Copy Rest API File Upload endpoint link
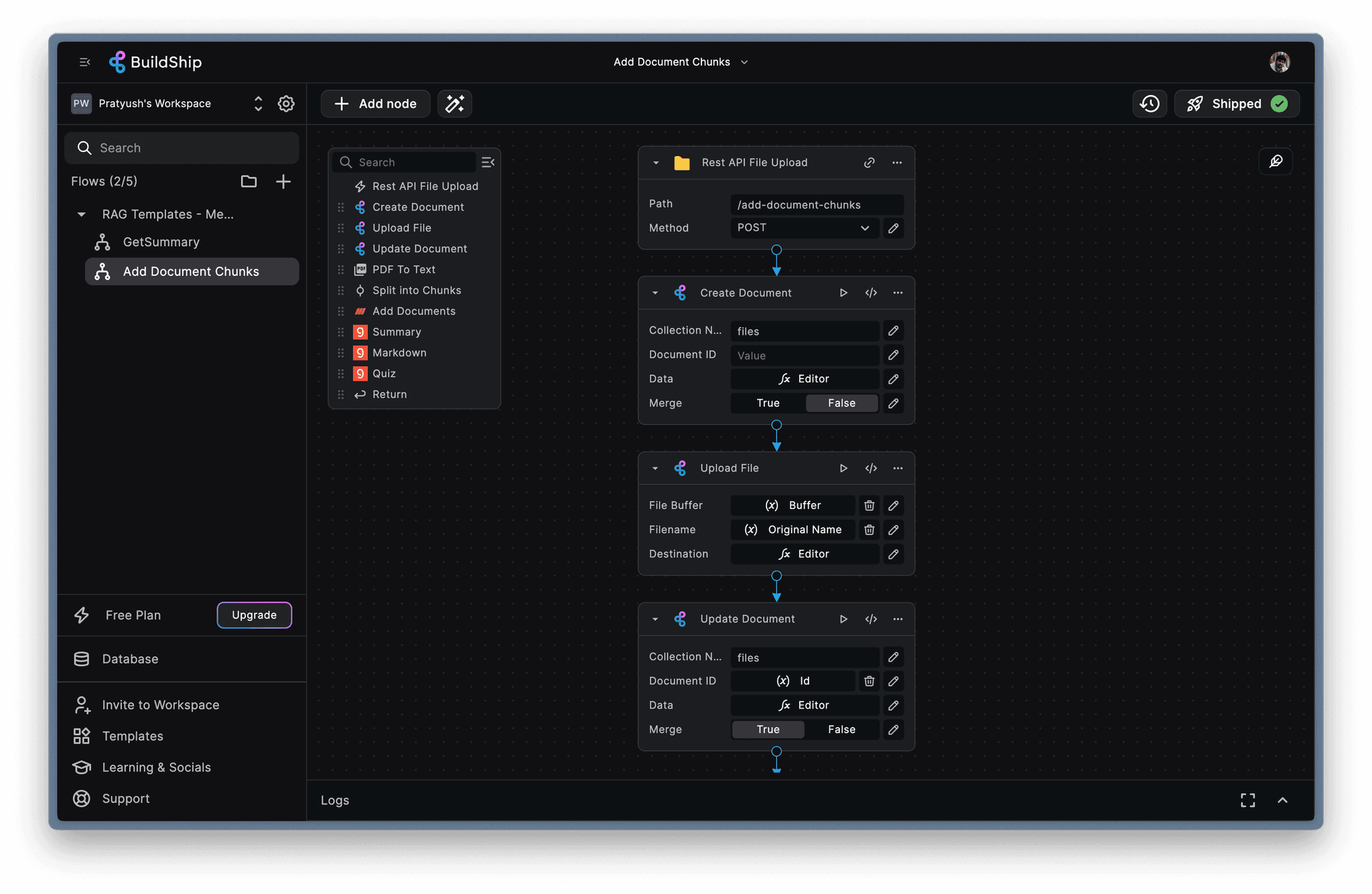This screenshot has width=1372, height=894. 869,163
